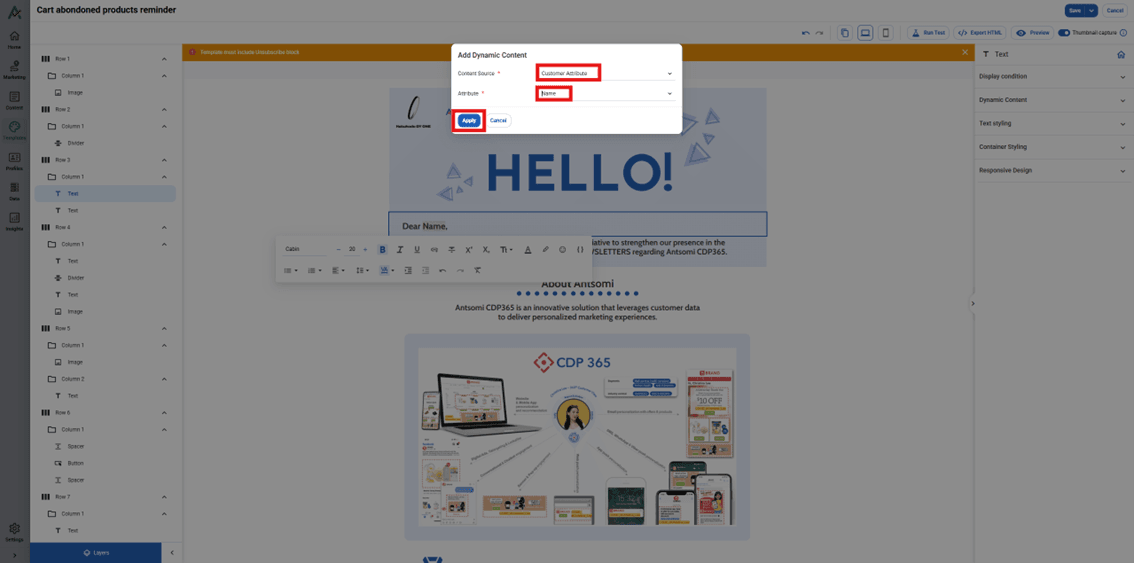Switch to mobile device preview icon
Viewport: 1134px width, 563px height.
[x=886, y=33]
